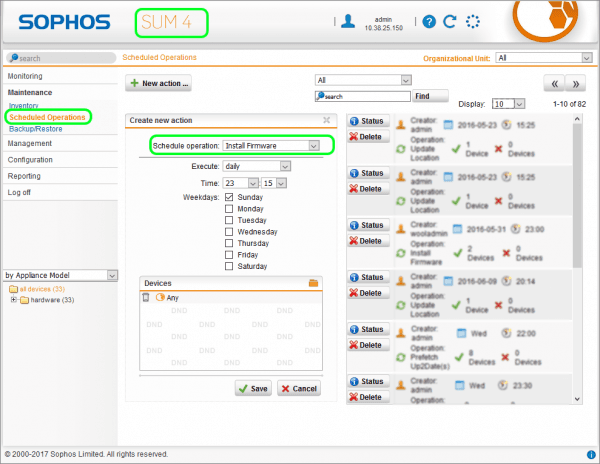Click Status for 2016-05-31 Install Firmware entry

coord(368,225)
